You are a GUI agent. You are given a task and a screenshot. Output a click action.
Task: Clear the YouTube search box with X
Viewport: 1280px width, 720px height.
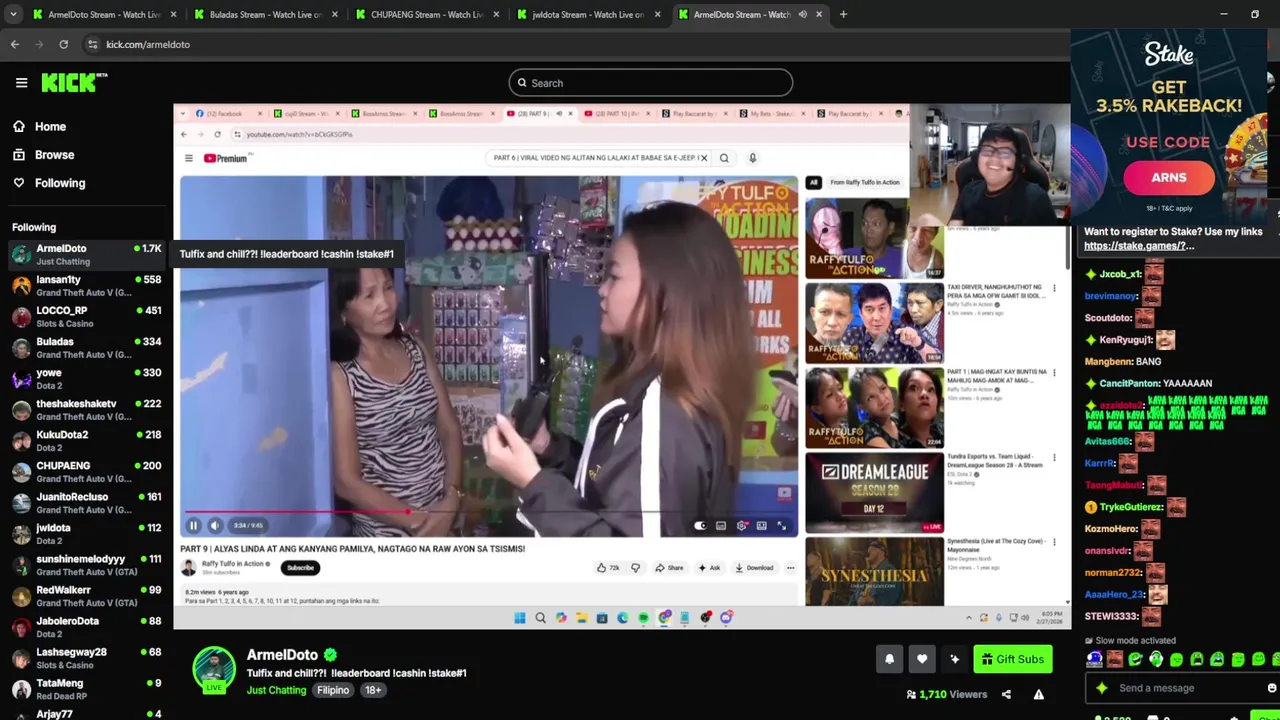[x=704, y=158]
